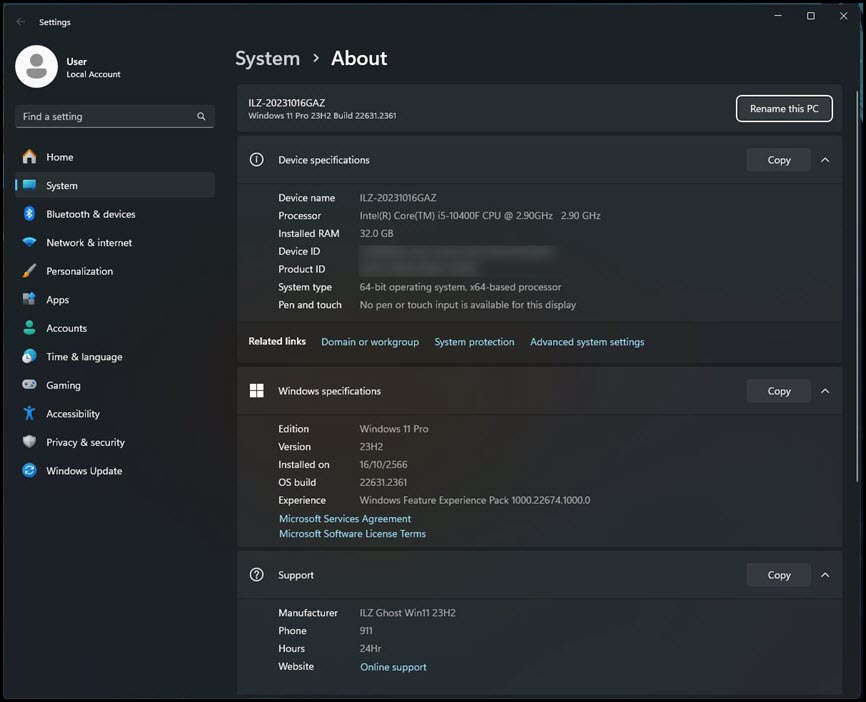The height and width of the screenshot is (702, 866).
Task: Open Domain or workgroup link
Action: [x=370, y=342]
